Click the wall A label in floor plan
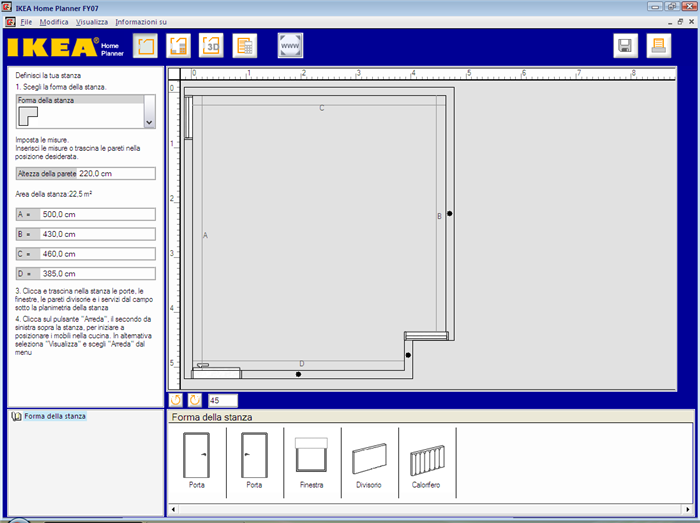 [x=205, y=235]
